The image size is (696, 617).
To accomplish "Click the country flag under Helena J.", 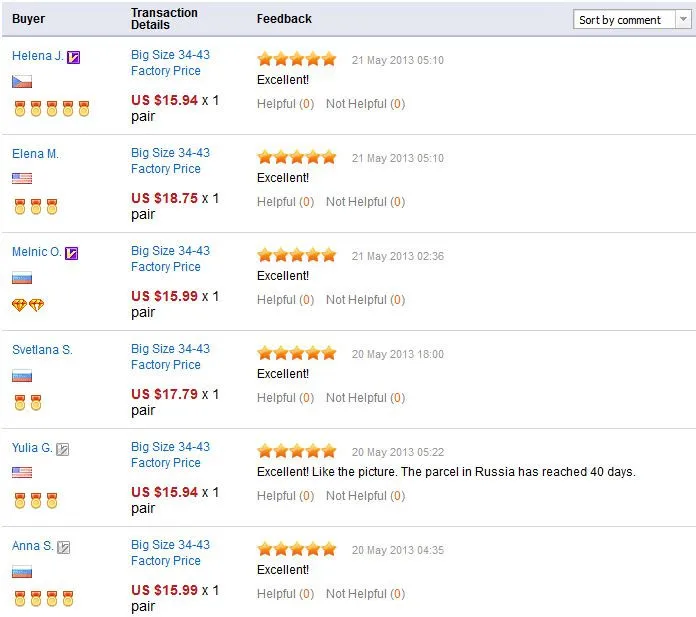I will tap(22, 81).
